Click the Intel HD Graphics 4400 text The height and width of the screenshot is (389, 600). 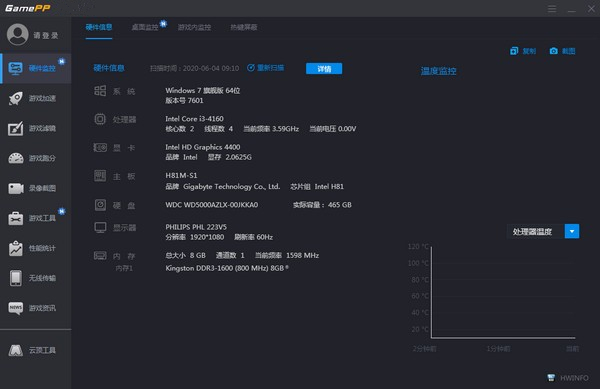coord(203,147)
